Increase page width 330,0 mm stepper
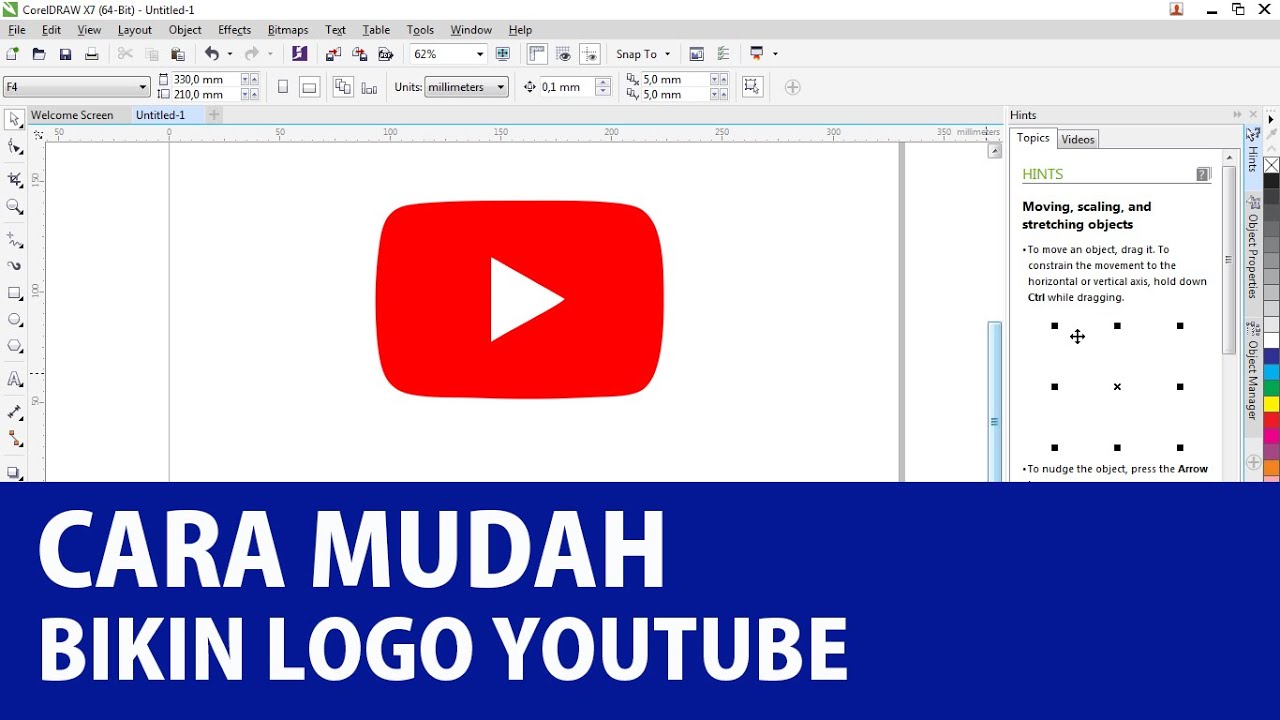Screen dimensions: 1280x720 click(254, 79)
